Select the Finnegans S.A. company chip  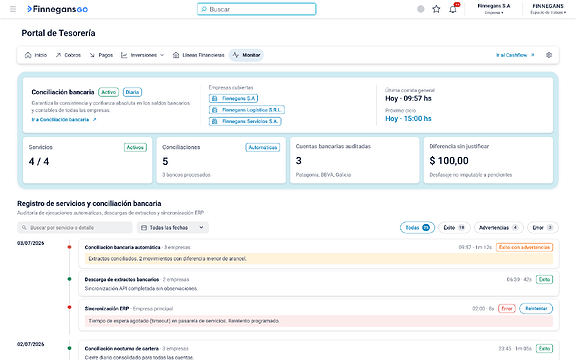click(x=234, y=98)
